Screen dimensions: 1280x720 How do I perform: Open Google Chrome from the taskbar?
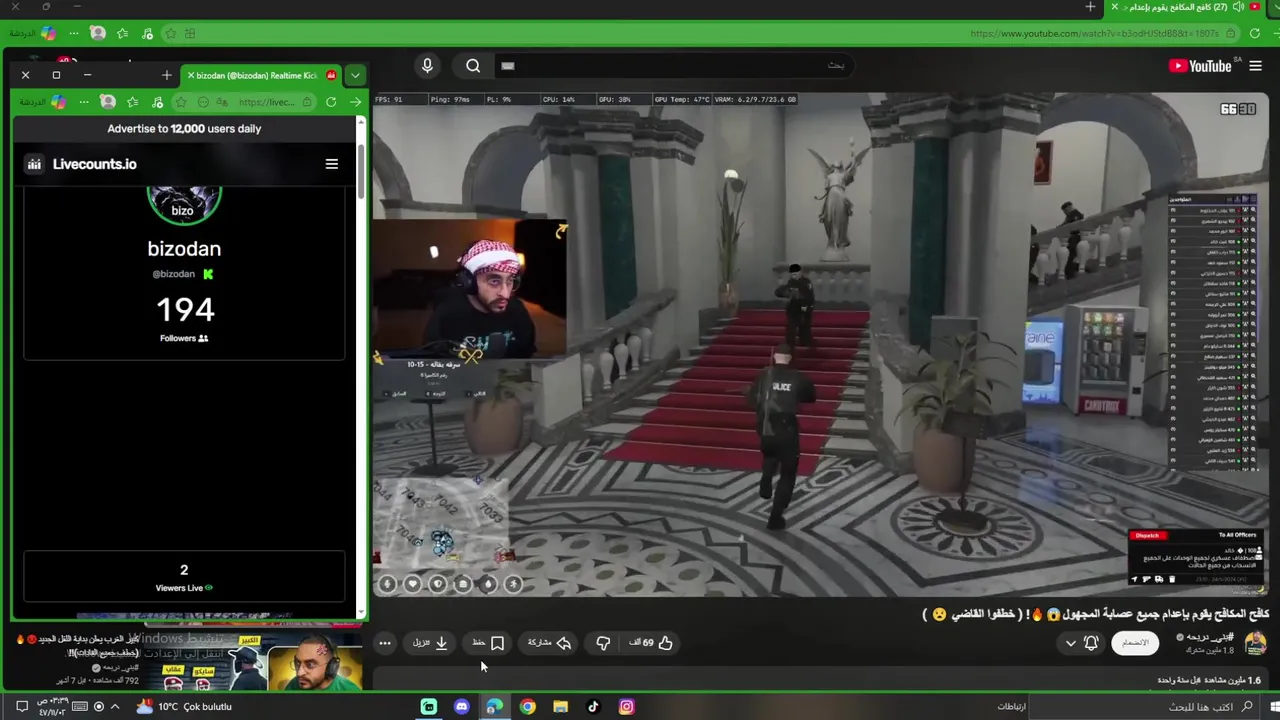pyautogui.click(x=527, y=707)
